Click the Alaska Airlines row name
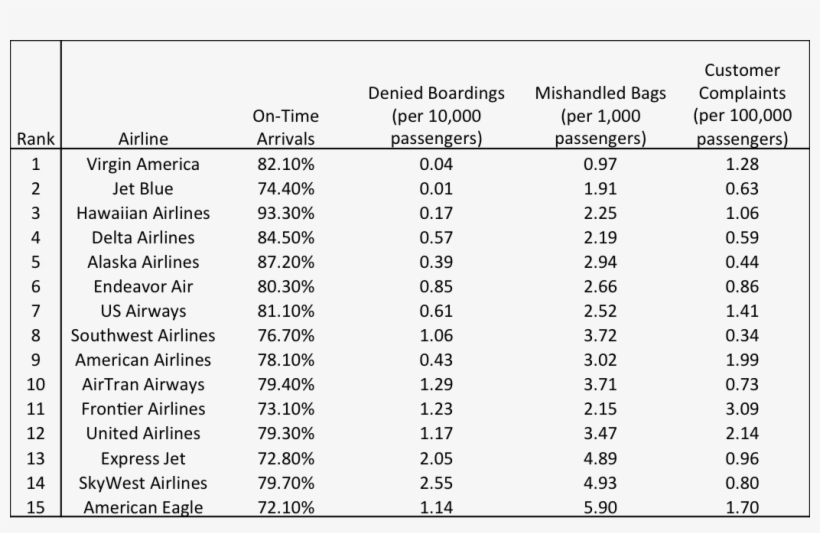820x533 pixels. coord(143,262)
